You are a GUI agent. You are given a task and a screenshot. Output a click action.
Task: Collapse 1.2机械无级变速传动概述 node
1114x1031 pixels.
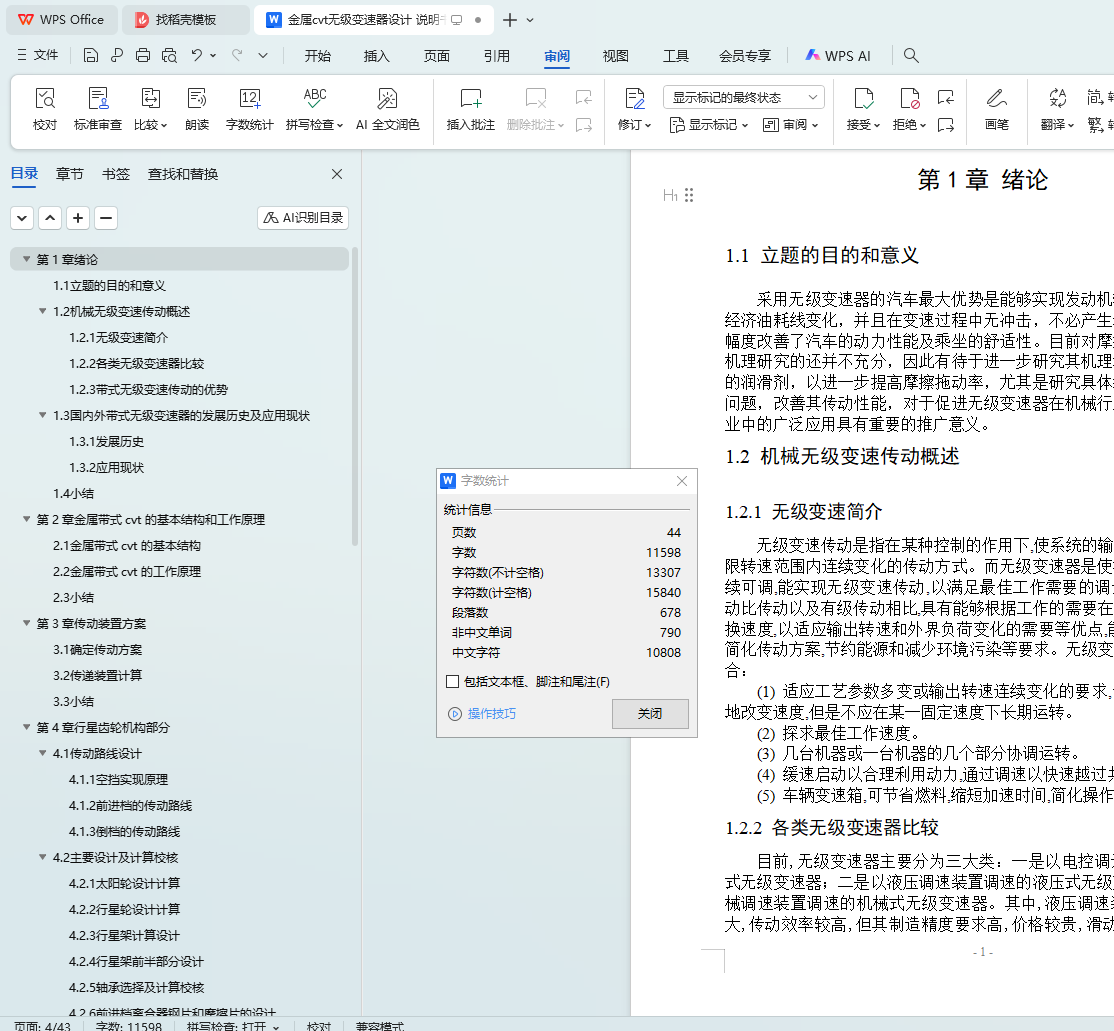[43, 311]
